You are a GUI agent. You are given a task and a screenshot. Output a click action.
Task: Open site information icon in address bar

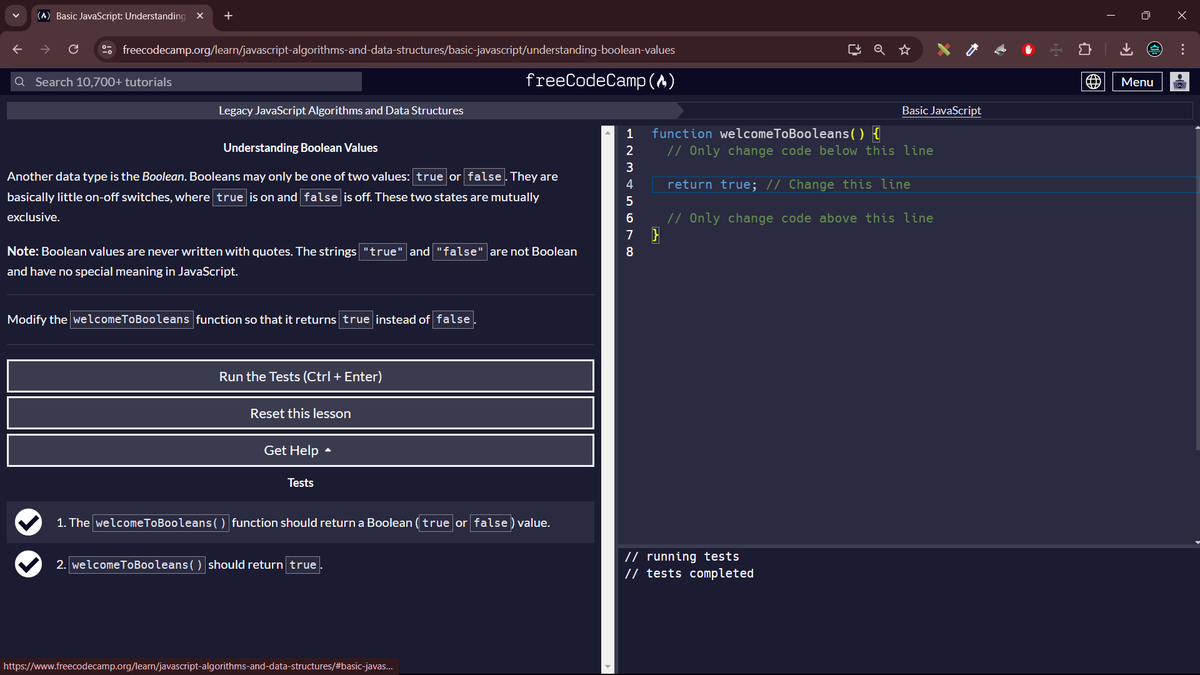[107, 49]
